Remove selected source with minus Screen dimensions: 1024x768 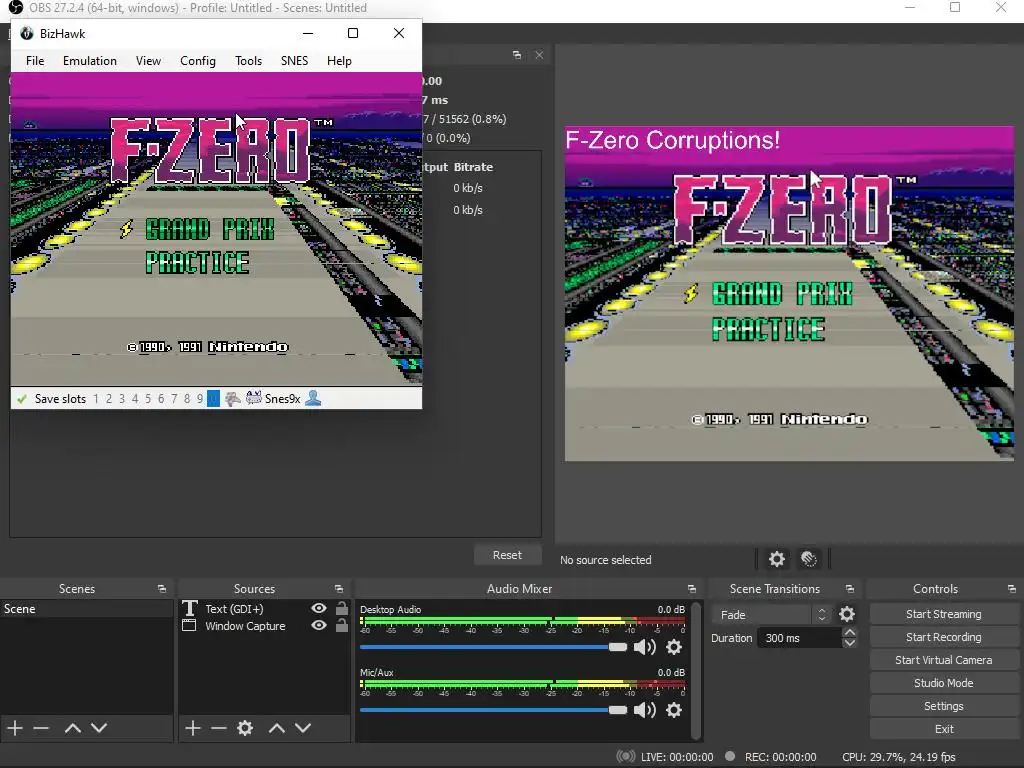pyautogui.click(x=219, y=728)
